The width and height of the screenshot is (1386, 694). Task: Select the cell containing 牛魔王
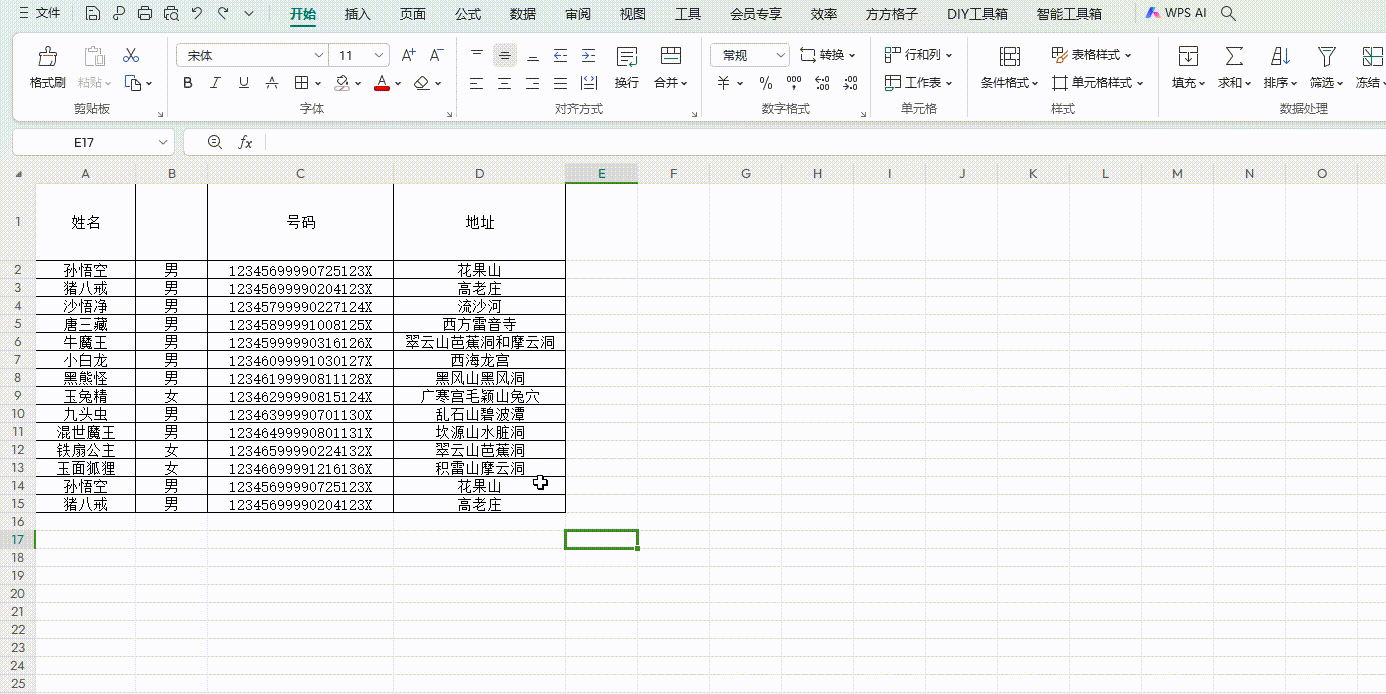(85, 342)
